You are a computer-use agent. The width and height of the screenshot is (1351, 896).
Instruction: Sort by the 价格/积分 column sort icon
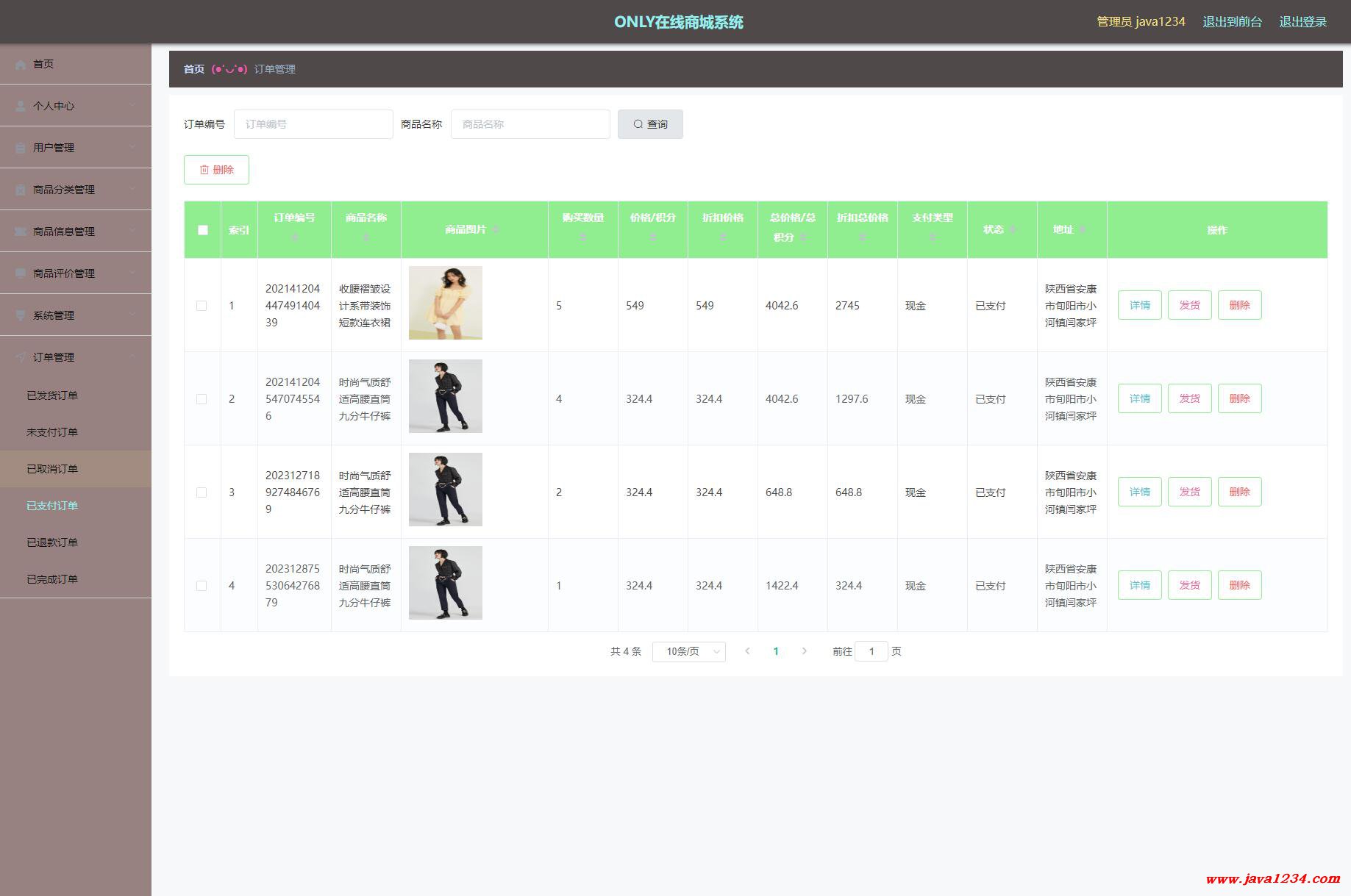coord(652,237)
